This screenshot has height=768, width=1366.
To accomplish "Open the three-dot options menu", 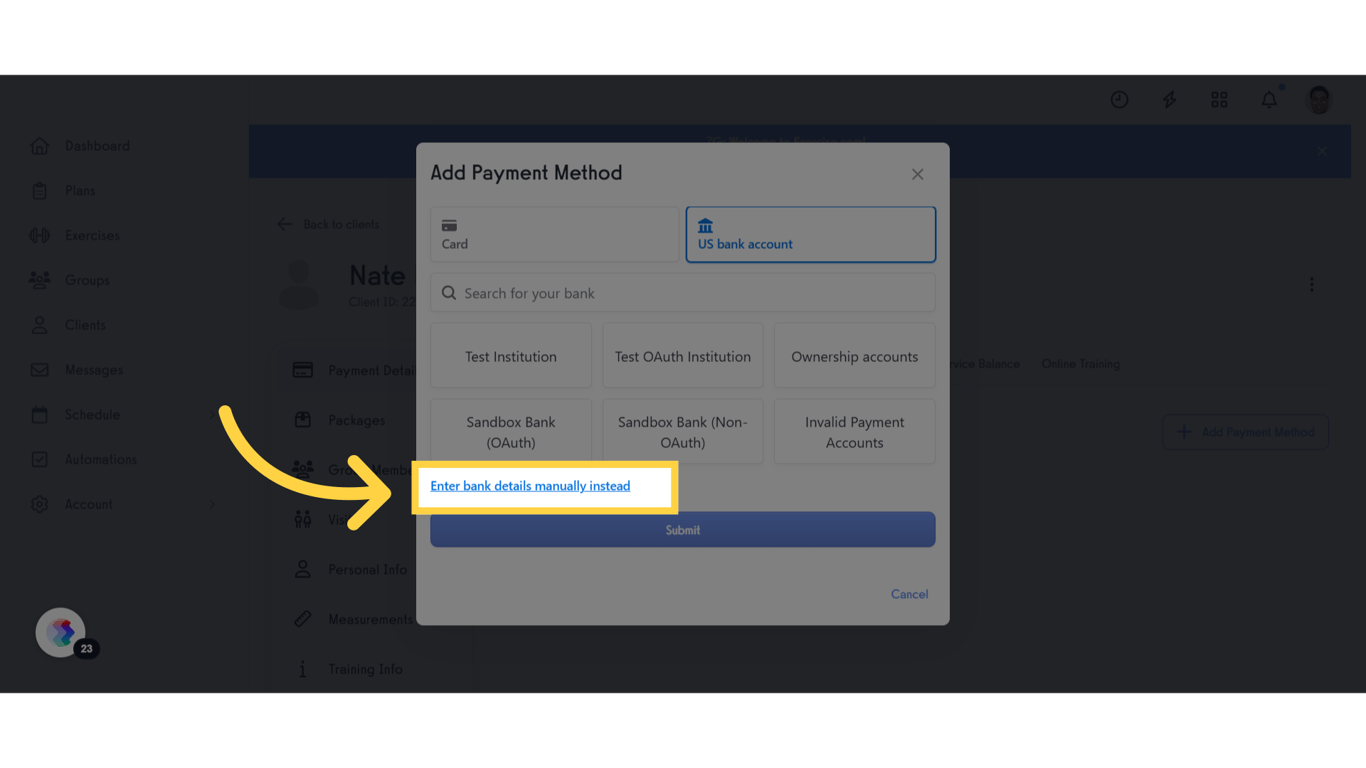I will click(x=1311, y=285).
